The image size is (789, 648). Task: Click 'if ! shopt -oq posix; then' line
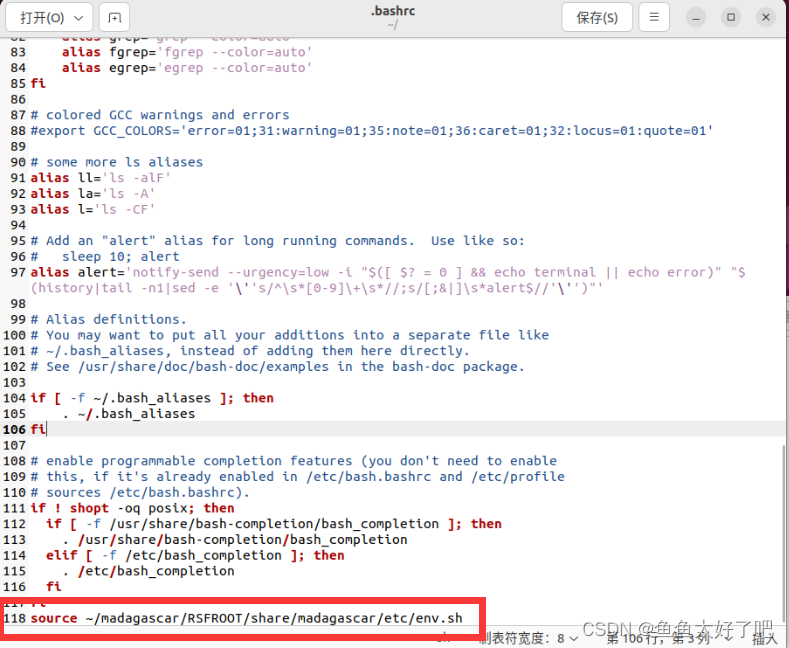[132, 508]
